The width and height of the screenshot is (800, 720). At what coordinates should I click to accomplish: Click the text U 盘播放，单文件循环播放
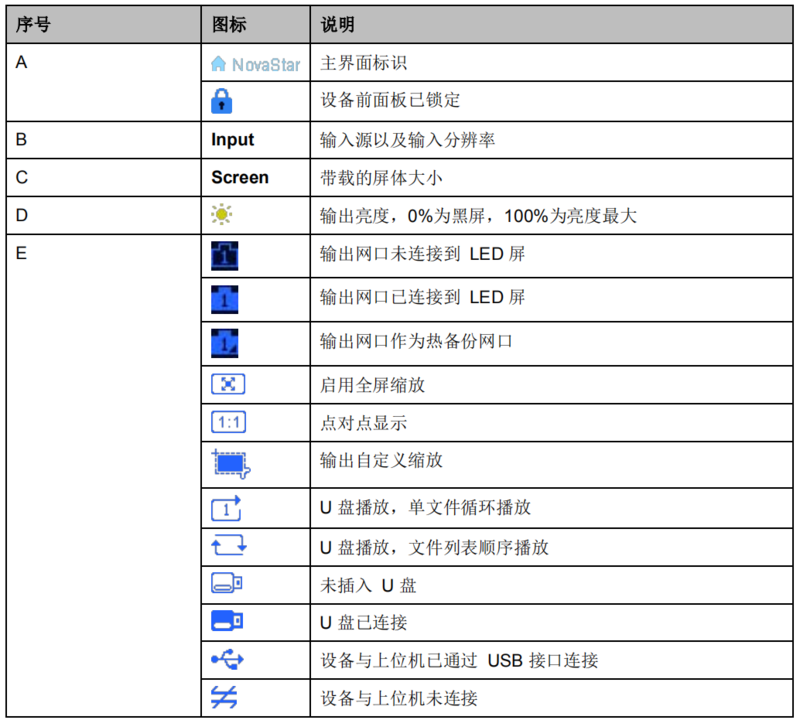(x=426, y=507)
